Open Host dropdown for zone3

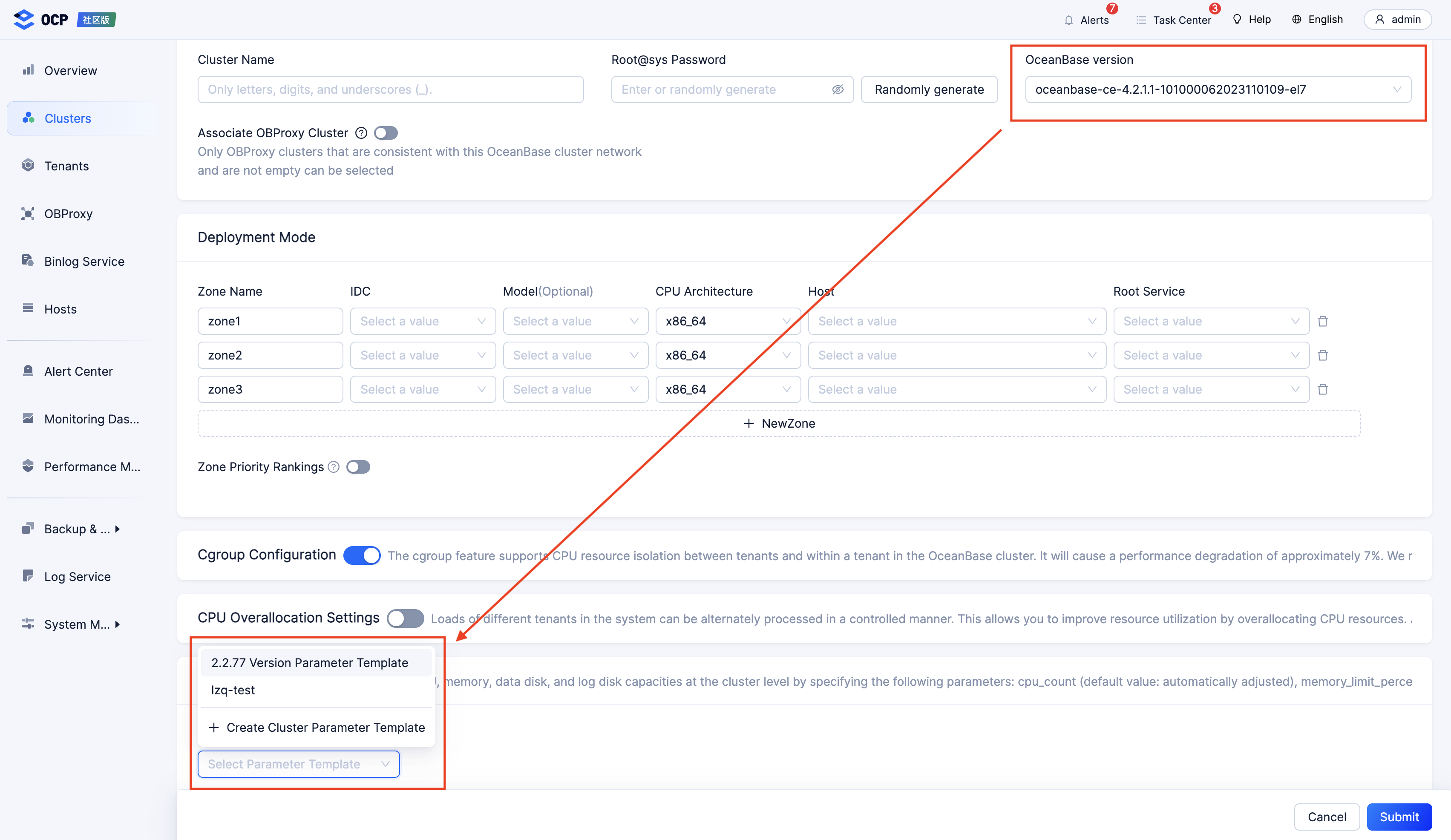(957, 389)
